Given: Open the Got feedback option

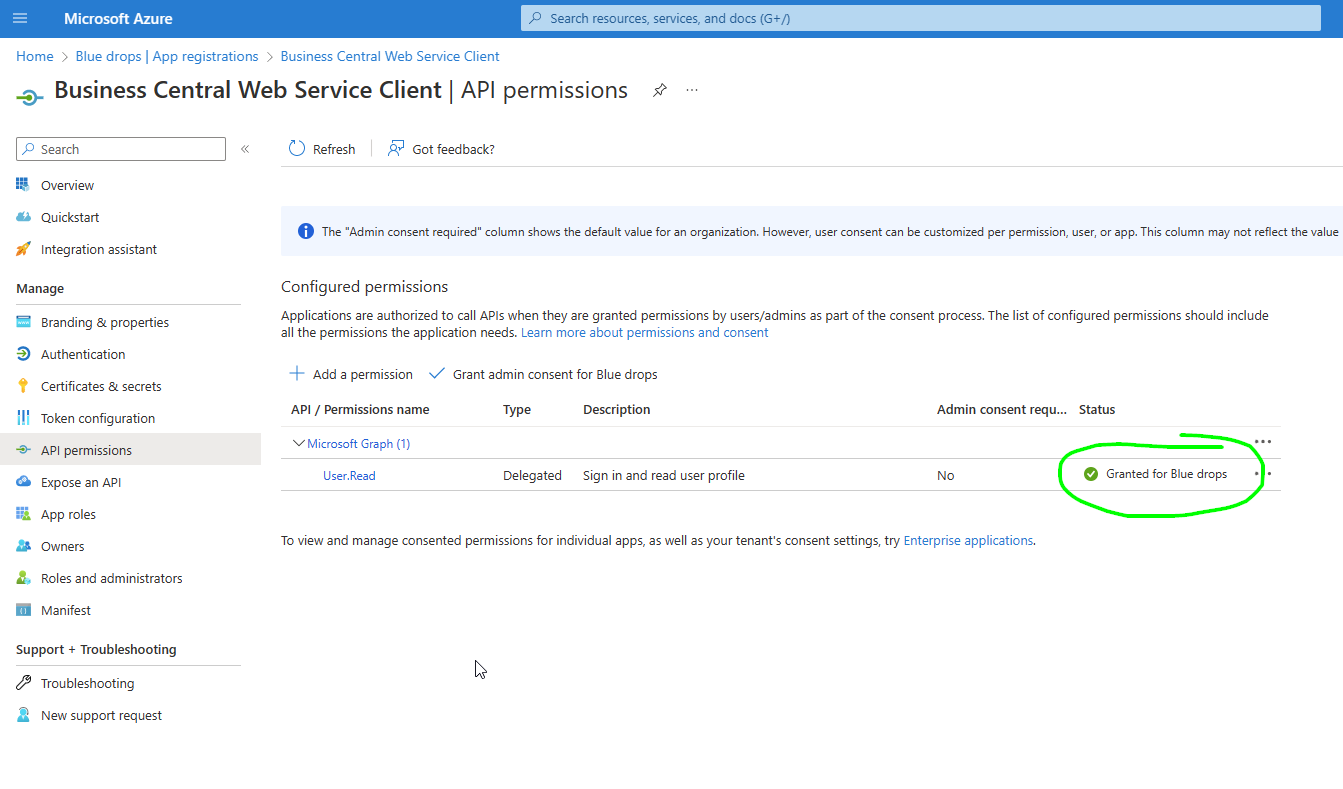Looking at the screenshot, I should (441, 149).
